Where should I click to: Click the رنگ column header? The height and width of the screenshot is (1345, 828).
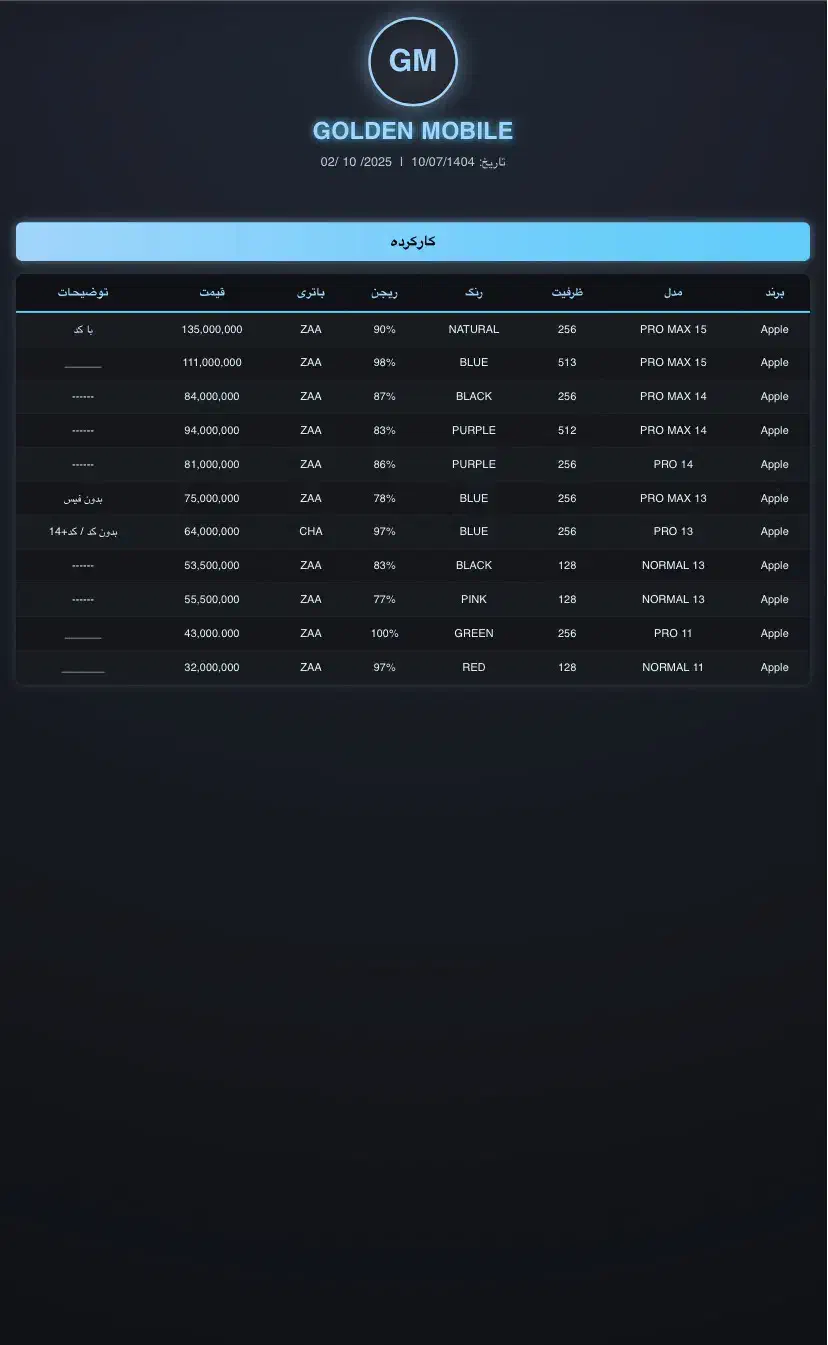coord(474,293)
